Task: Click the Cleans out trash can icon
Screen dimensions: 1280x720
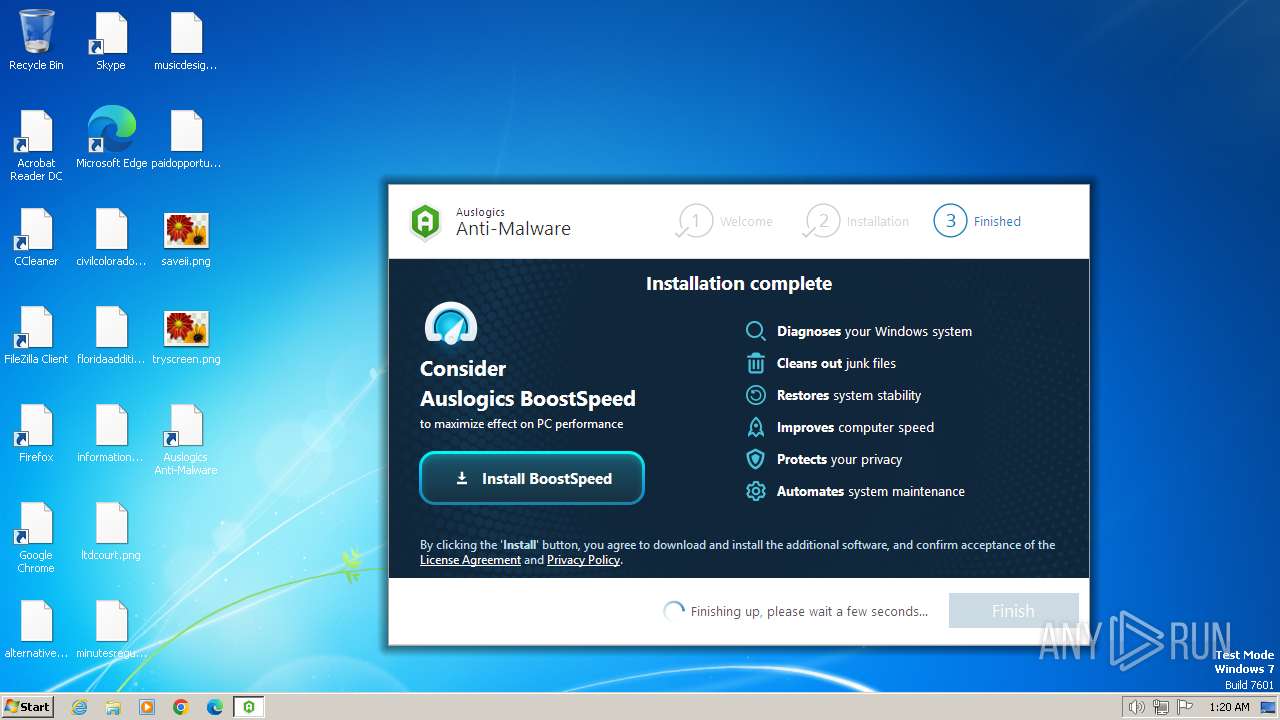Action: [756, 363]
